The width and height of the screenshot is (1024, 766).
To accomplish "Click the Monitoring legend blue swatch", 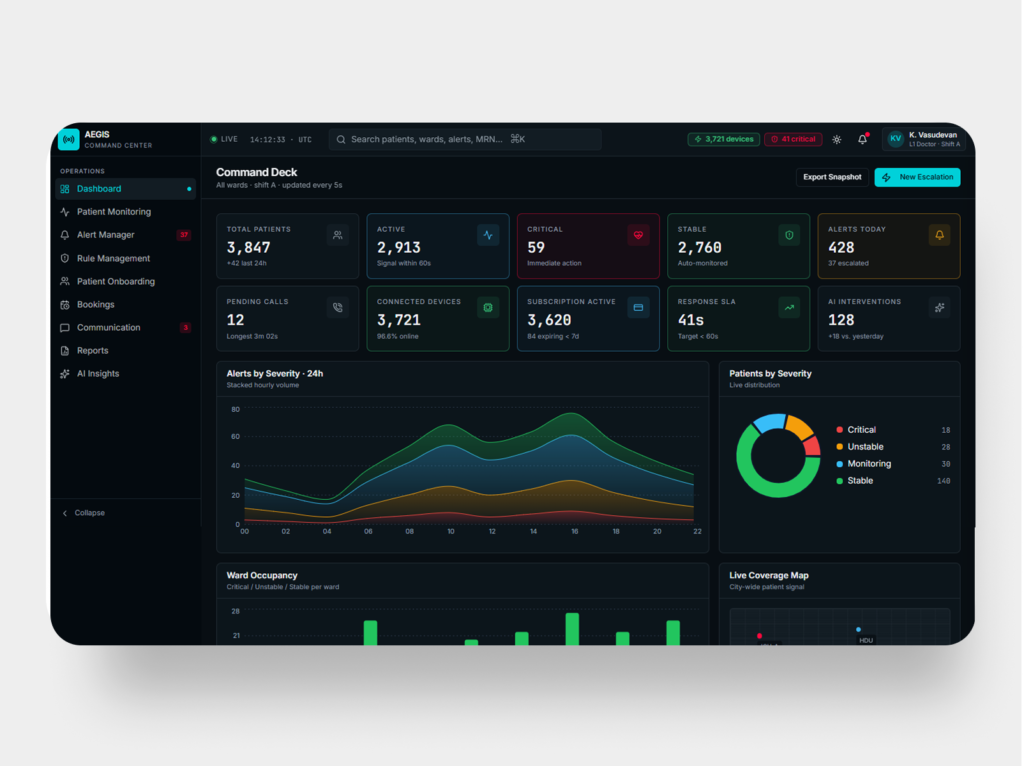I will point(839,464).
